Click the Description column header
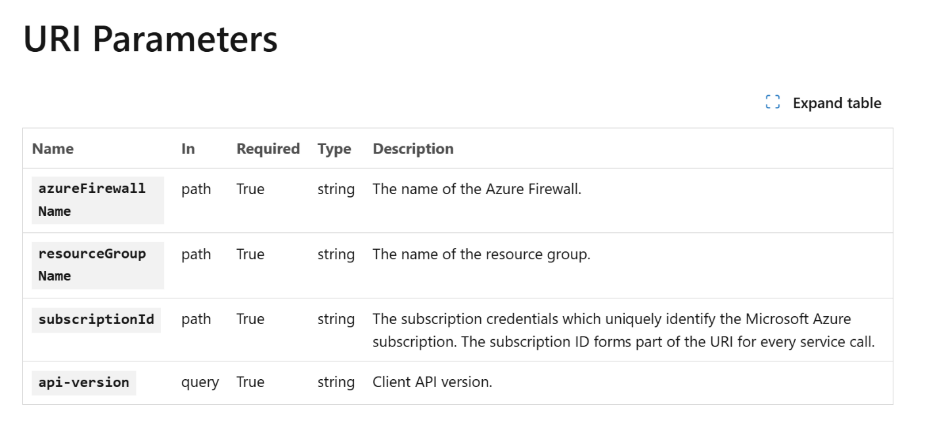The width and height of the screenshot is (940, 431). pyautogui.click(x=413, y=149)
